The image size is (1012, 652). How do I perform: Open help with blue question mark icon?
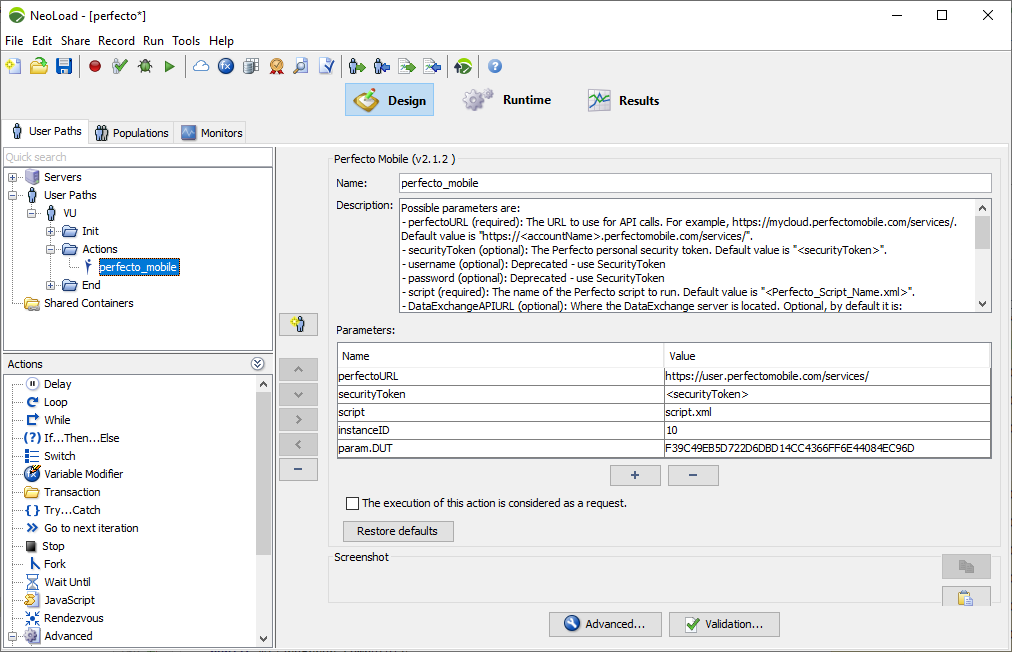[x=495, y=66]
